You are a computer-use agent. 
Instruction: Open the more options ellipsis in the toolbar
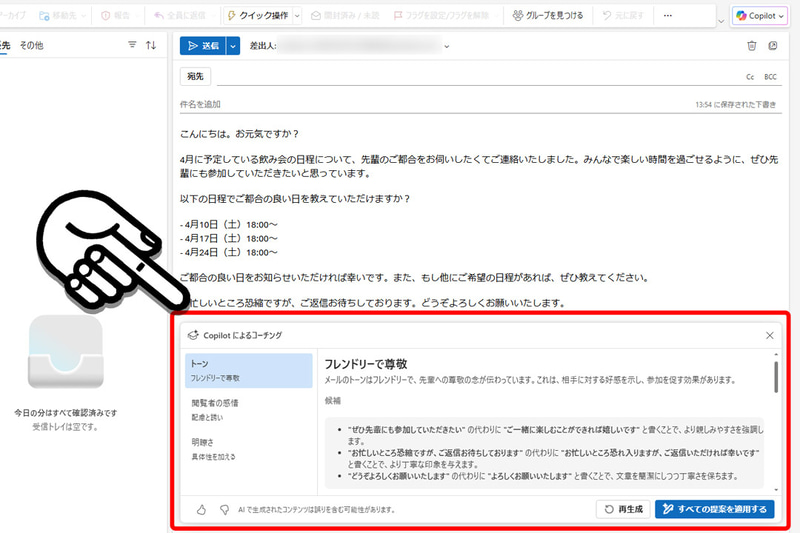pos(667,16)
